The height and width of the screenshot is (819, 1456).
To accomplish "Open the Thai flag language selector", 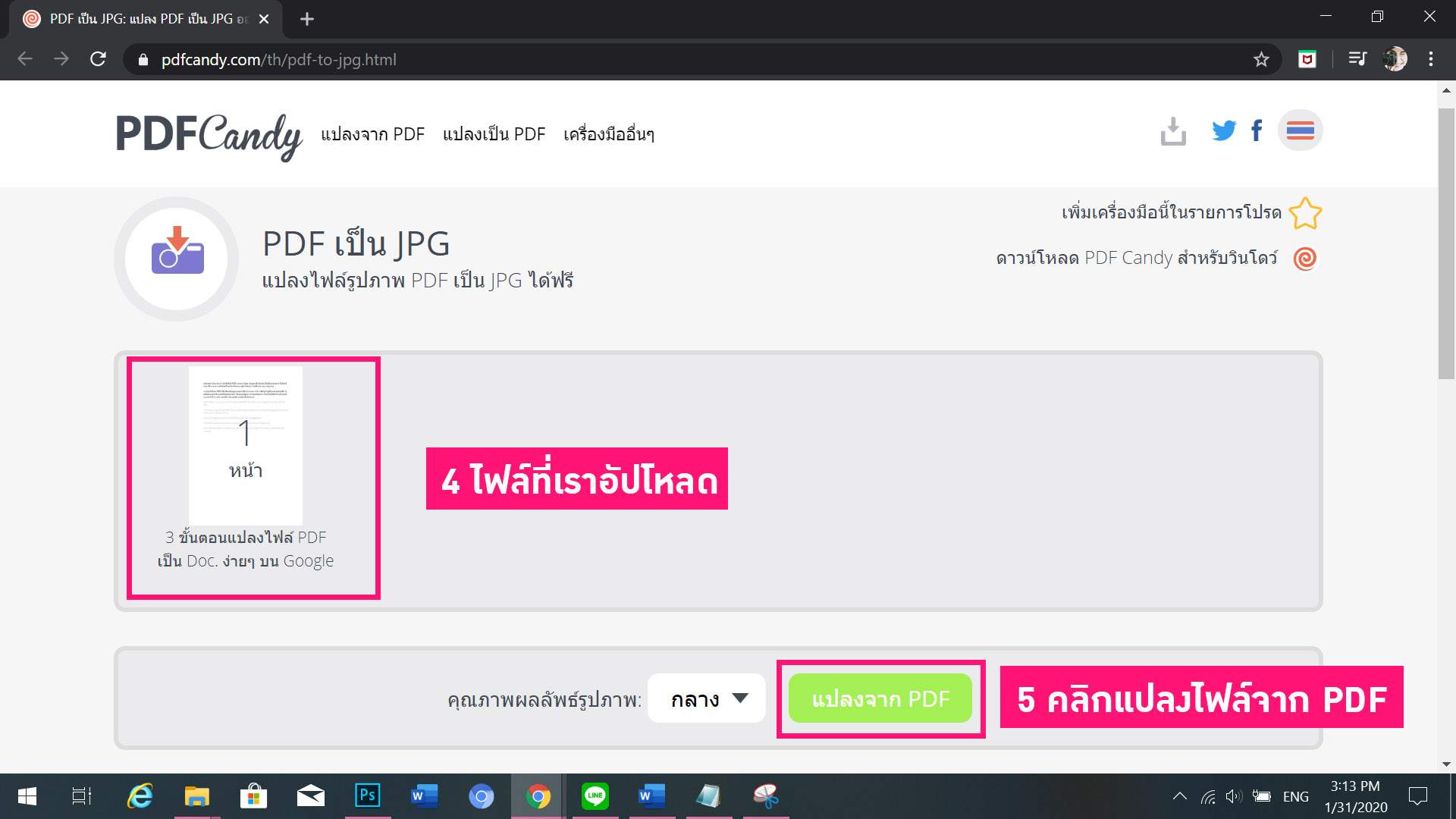I will click(x=1300, y=130).
